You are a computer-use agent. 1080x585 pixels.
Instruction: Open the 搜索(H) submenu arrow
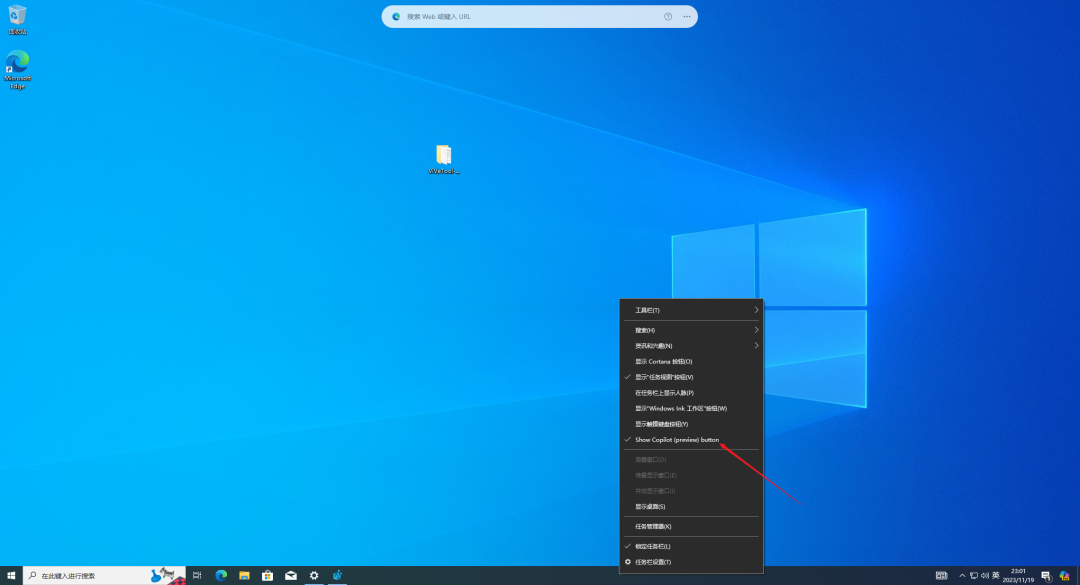(756, 330)
